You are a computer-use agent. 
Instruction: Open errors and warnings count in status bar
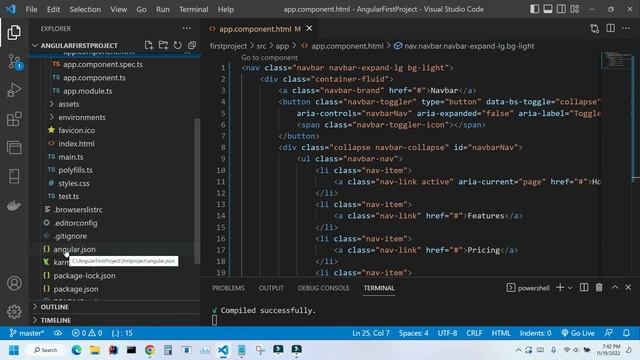point(87,333)
